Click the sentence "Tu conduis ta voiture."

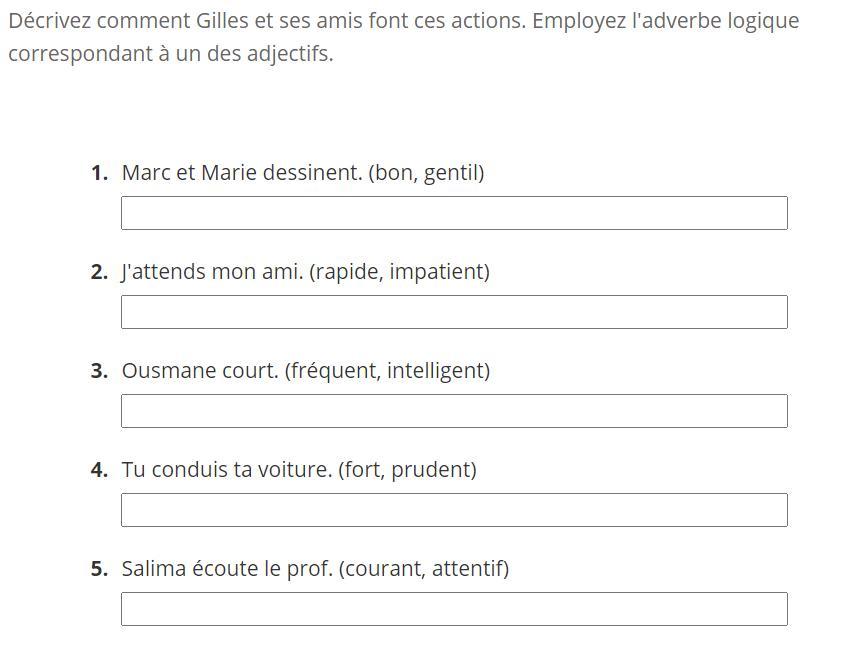pos(226,470)
